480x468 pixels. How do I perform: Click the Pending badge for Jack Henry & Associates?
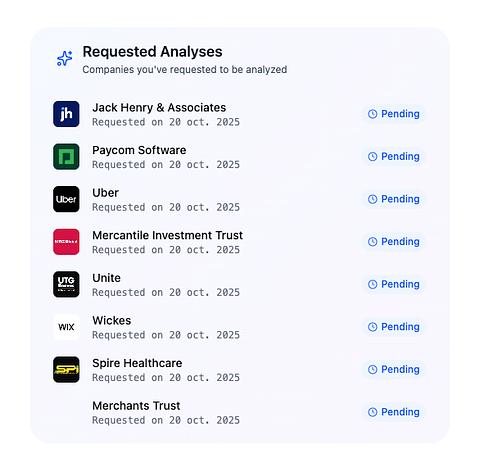pos(394,114)
